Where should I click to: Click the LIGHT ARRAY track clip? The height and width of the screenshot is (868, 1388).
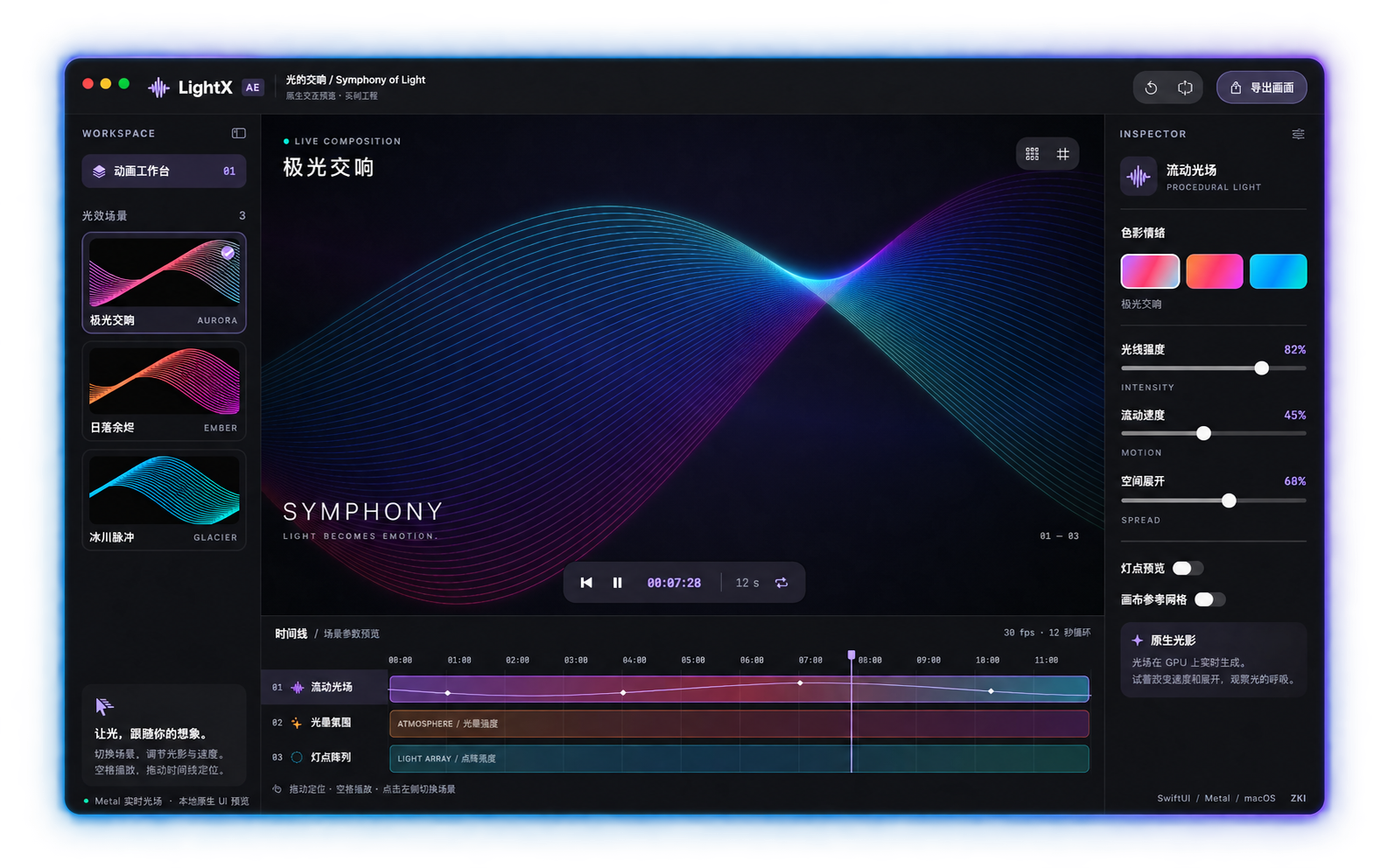(739, 759)
